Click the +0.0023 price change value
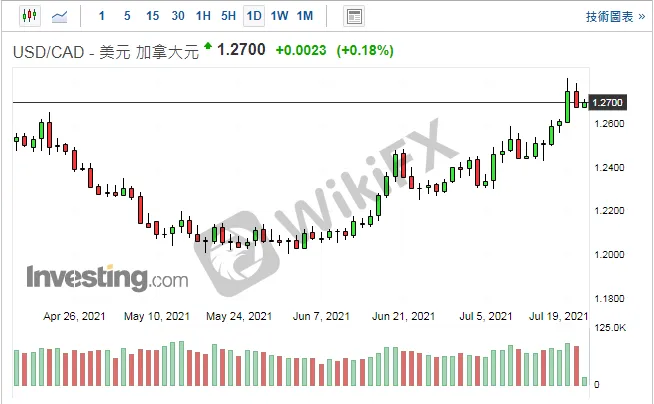 (x=301, y=50)
